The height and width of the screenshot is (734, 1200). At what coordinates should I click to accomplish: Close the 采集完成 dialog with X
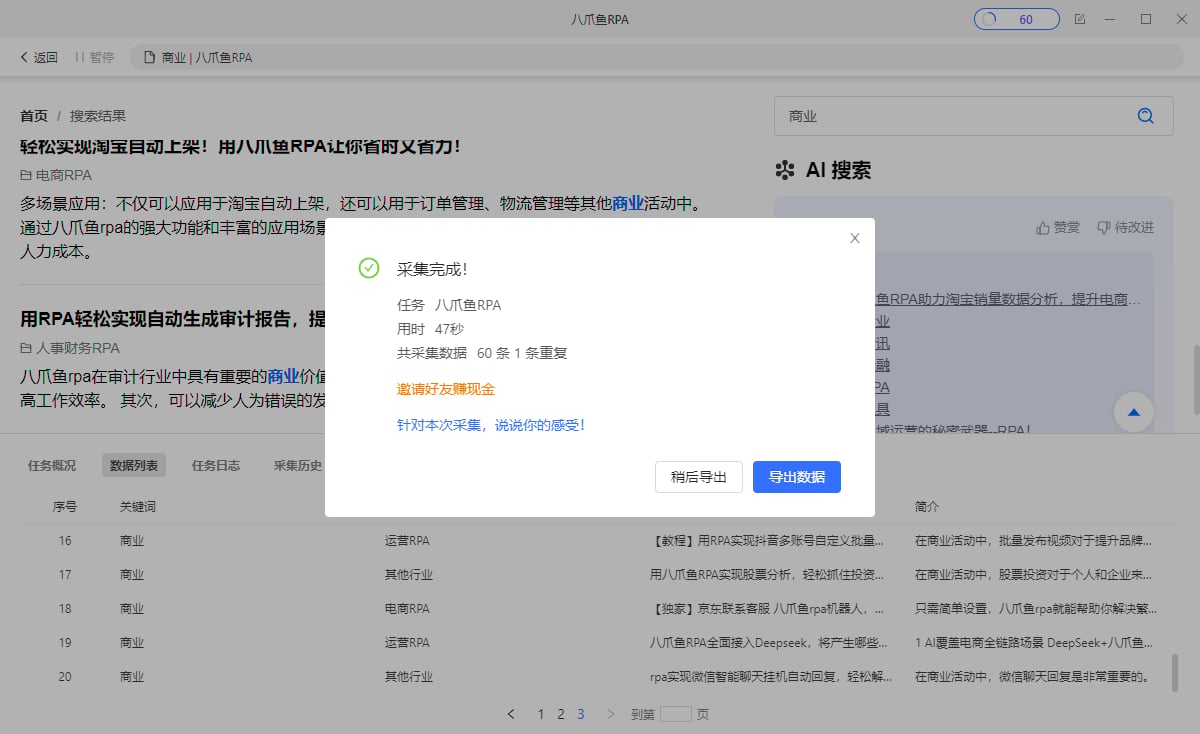tap(854, 238)
